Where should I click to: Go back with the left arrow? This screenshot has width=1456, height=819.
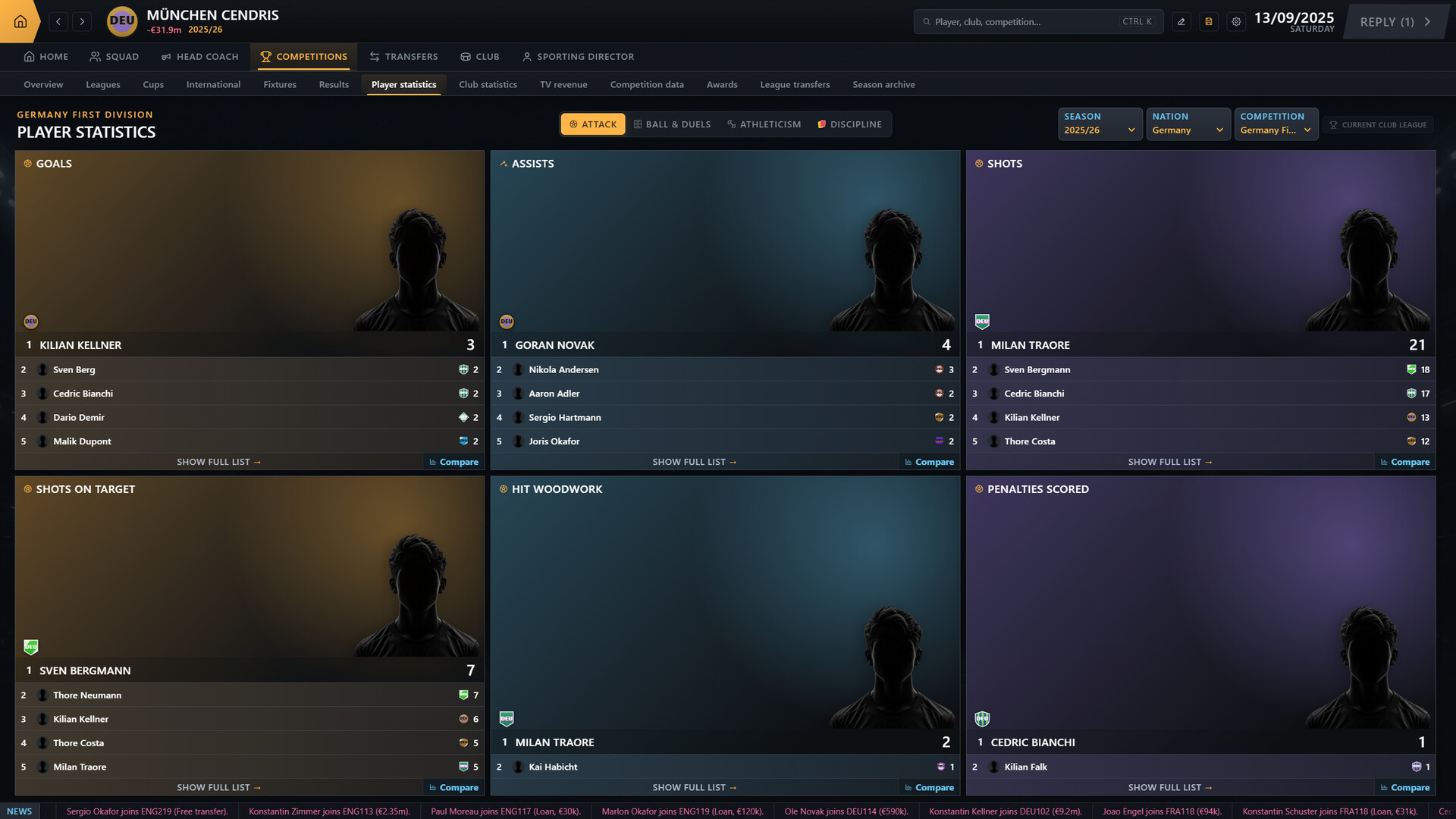[x=58, y=21]
